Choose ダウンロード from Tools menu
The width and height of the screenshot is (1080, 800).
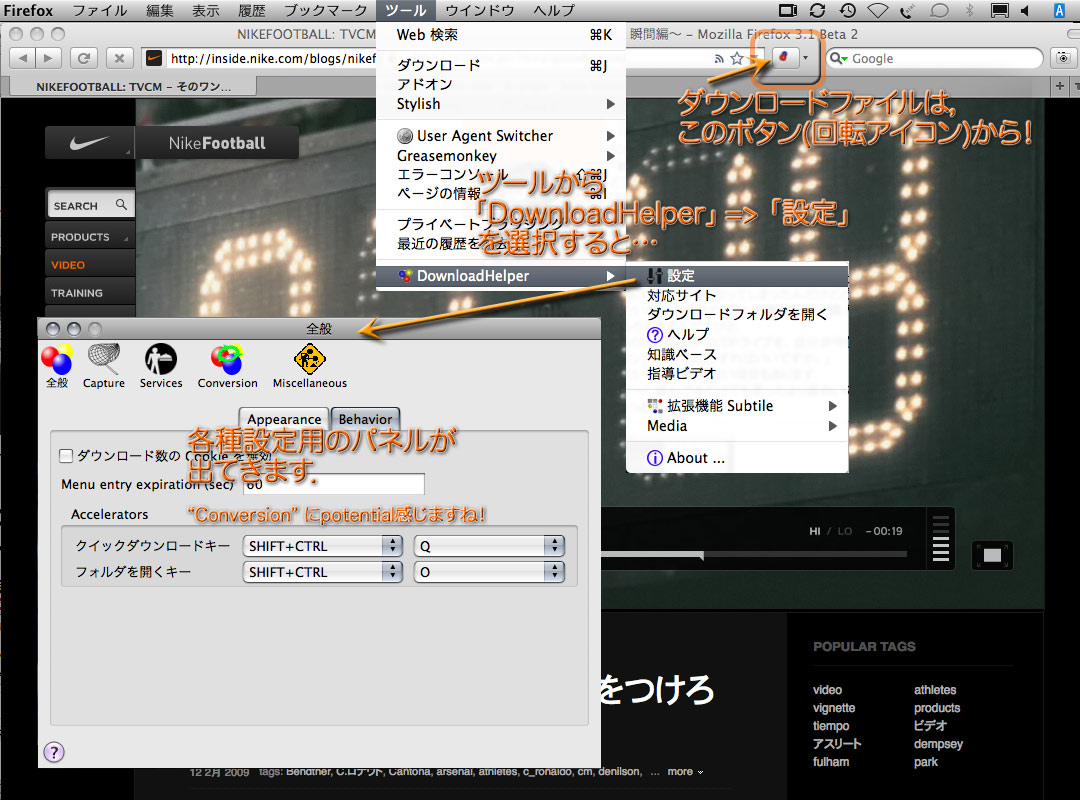pyautogui.click(x=501, y=65)
